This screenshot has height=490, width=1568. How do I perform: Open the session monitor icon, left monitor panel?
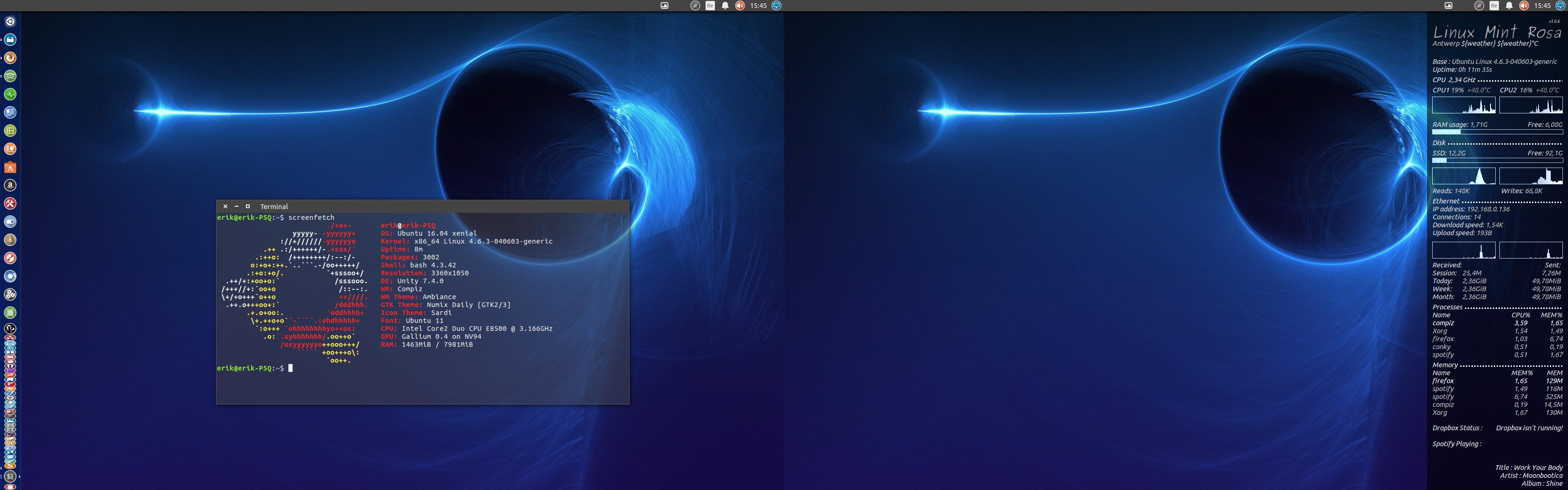[x=777, y=6]
